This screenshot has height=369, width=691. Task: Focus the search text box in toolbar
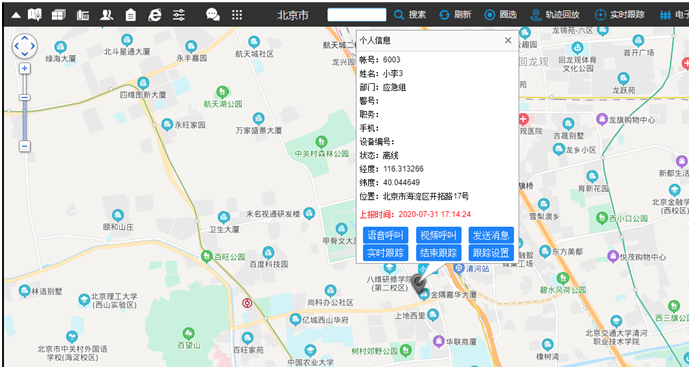point(357,15)
